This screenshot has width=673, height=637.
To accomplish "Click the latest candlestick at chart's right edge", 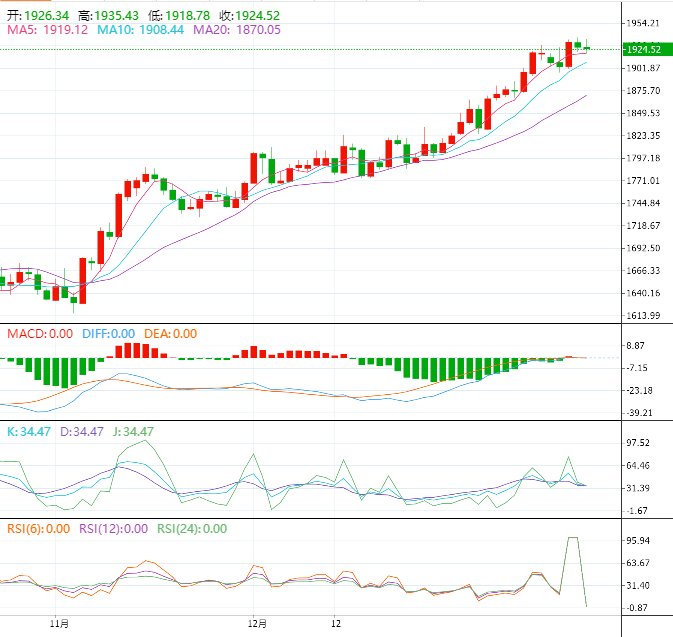I will [x=587, y=48].
